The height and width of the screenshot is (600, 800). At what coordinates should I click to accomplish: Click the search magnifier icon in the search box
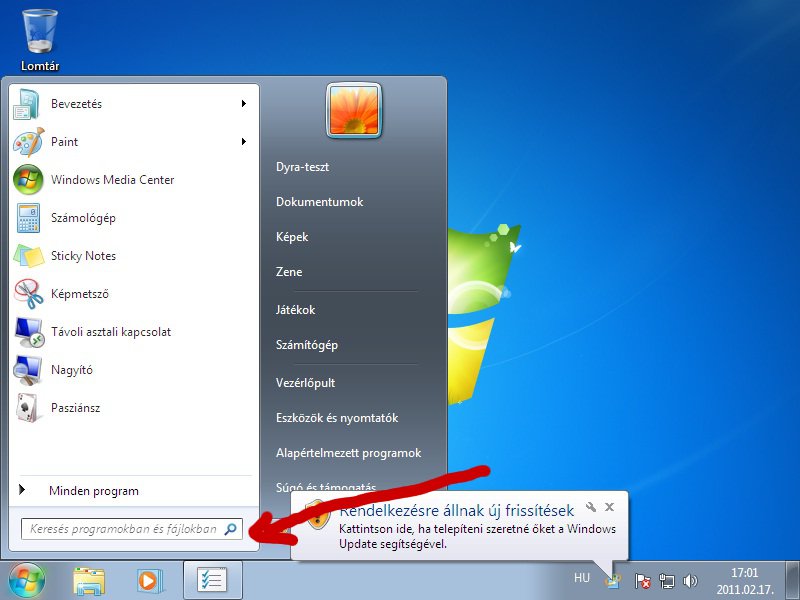[231, 529]
